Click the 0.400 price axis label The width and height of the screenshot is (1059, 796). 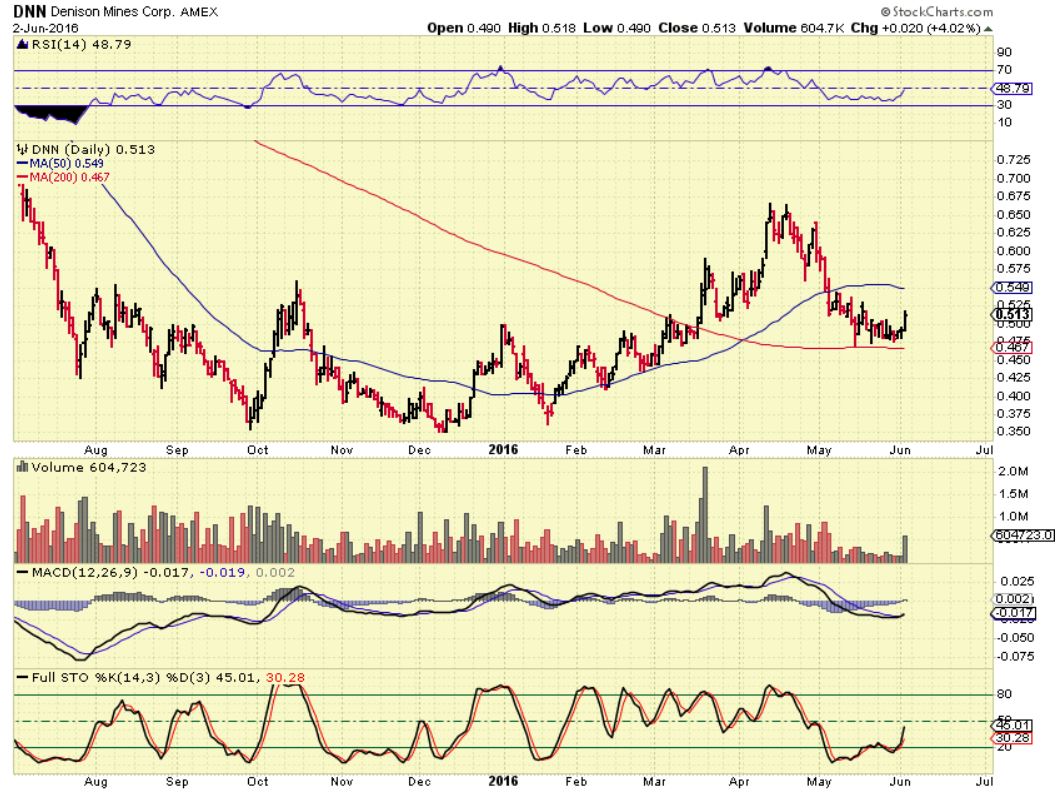tap(1013, 396)
